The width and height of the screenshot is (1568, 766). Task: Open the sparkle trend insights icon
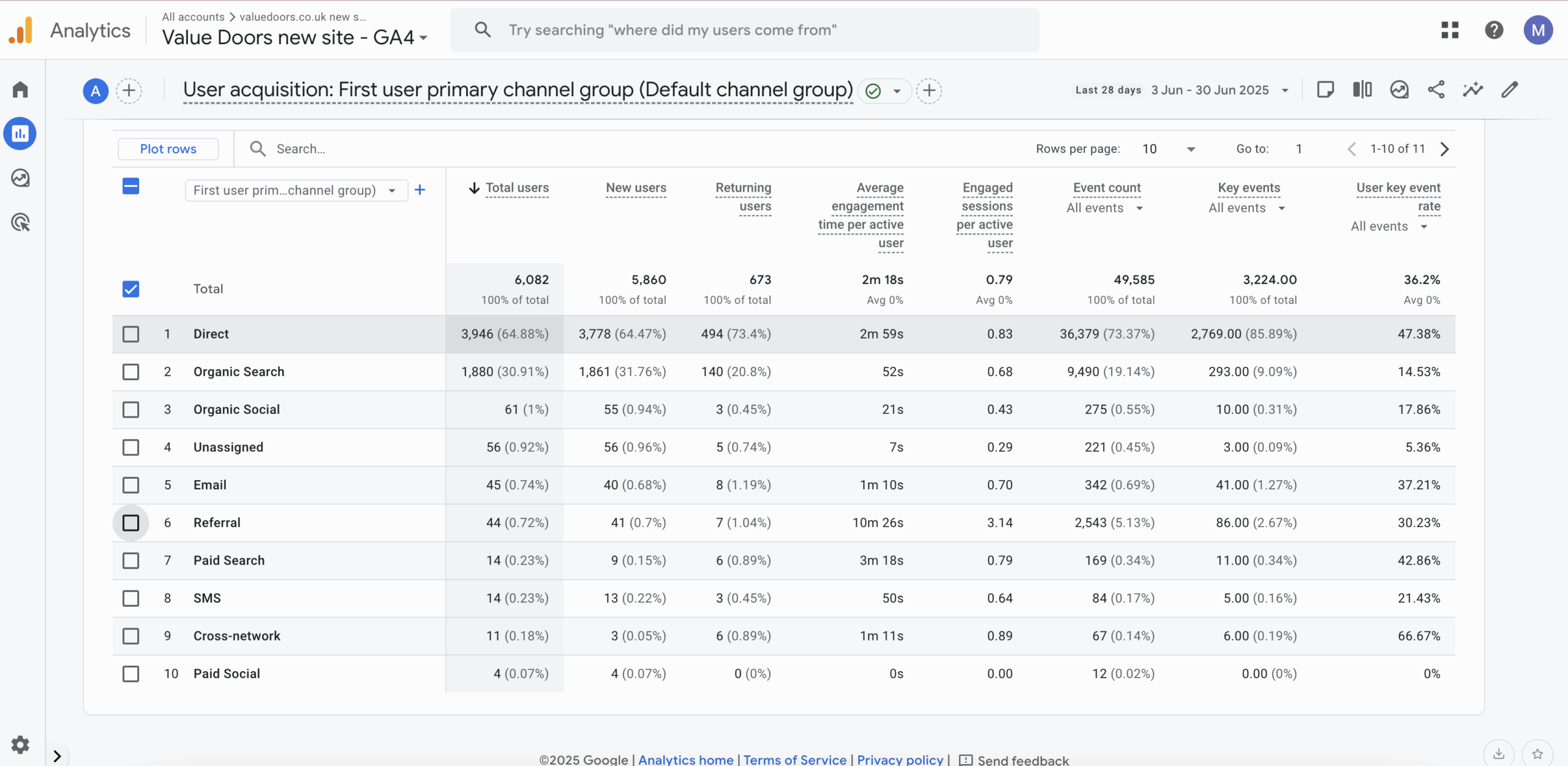point(1472,90)
